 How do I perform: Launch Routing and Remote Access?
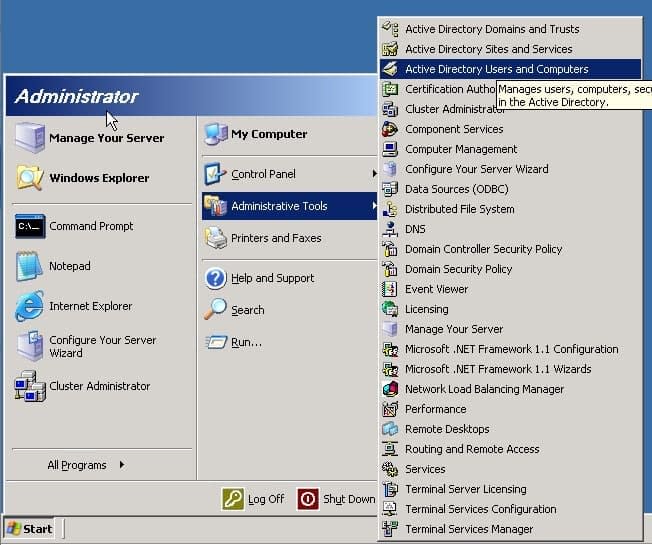pos(510,449)
